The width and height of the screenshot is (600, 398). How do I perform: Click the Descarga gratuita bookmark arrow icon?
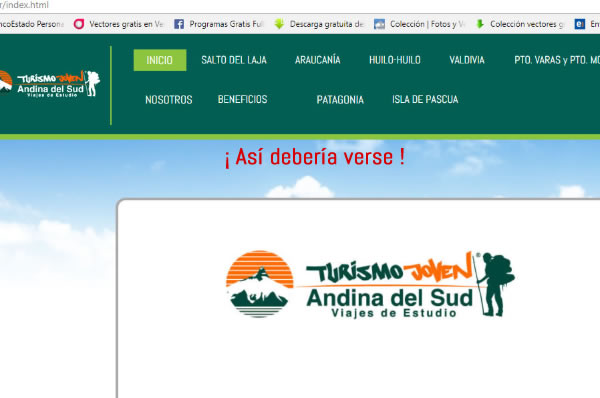(x=279, y=24)
